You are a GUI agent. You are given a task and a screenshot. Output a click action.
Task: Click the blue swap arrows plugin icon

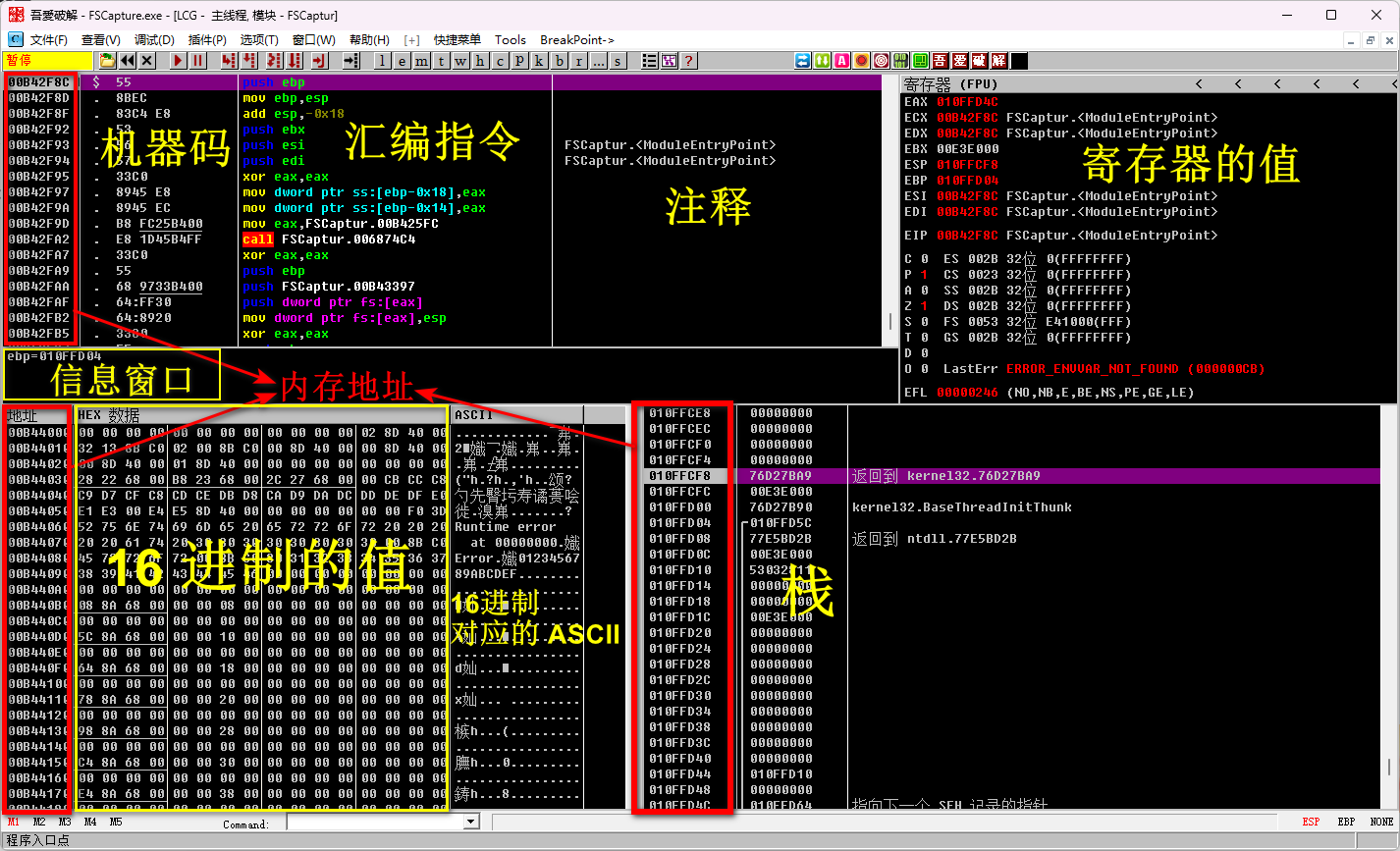click(x=803, y=60)
